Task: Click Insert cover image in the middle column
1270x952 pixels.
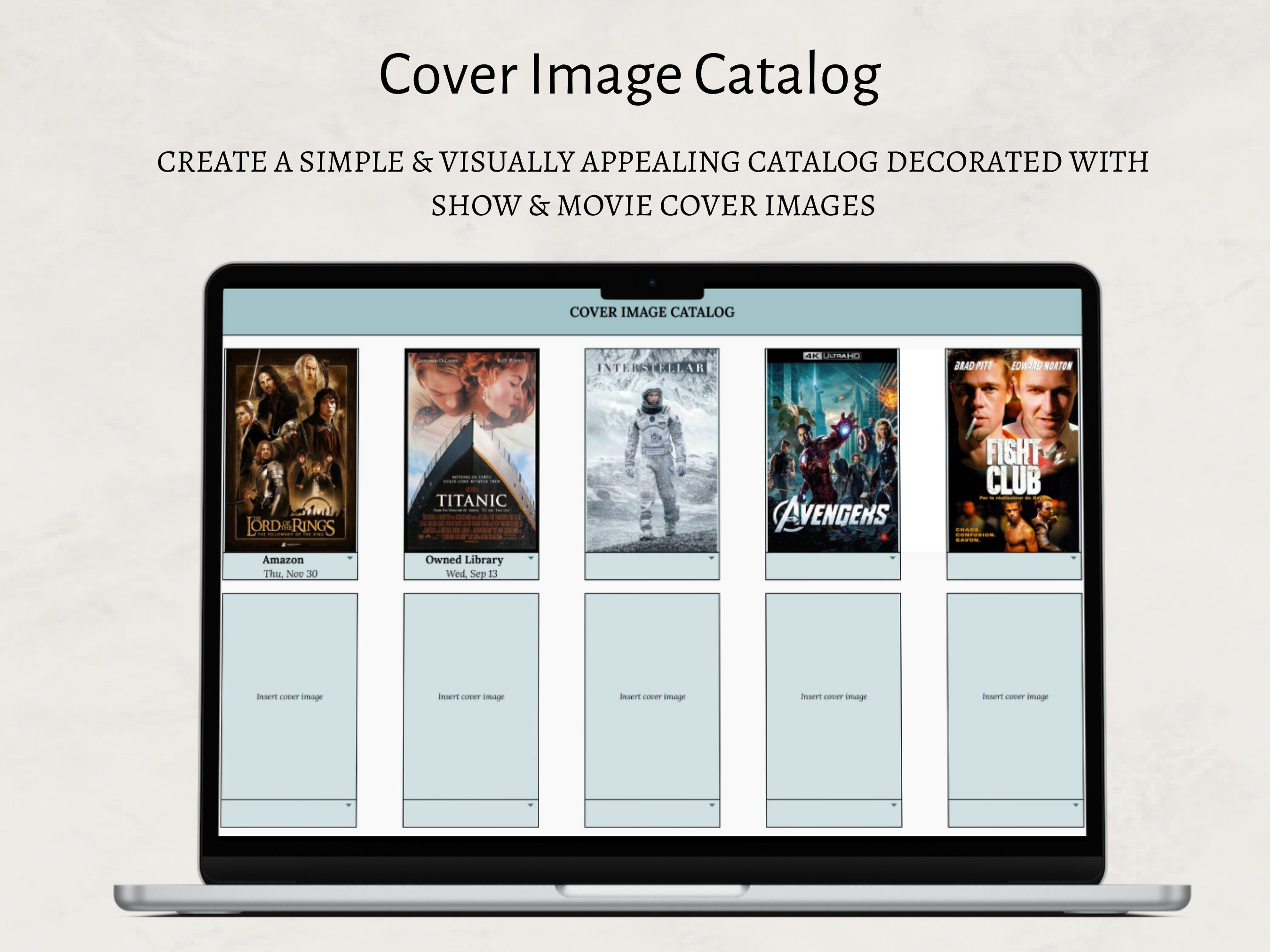Action: [x=652, y=696]
